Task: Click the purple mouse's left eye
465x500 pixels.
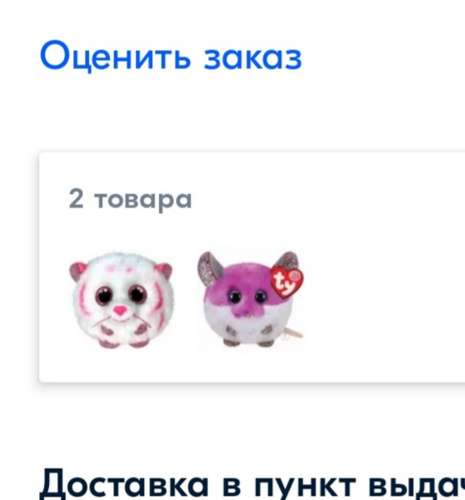Action: [234, 296]
